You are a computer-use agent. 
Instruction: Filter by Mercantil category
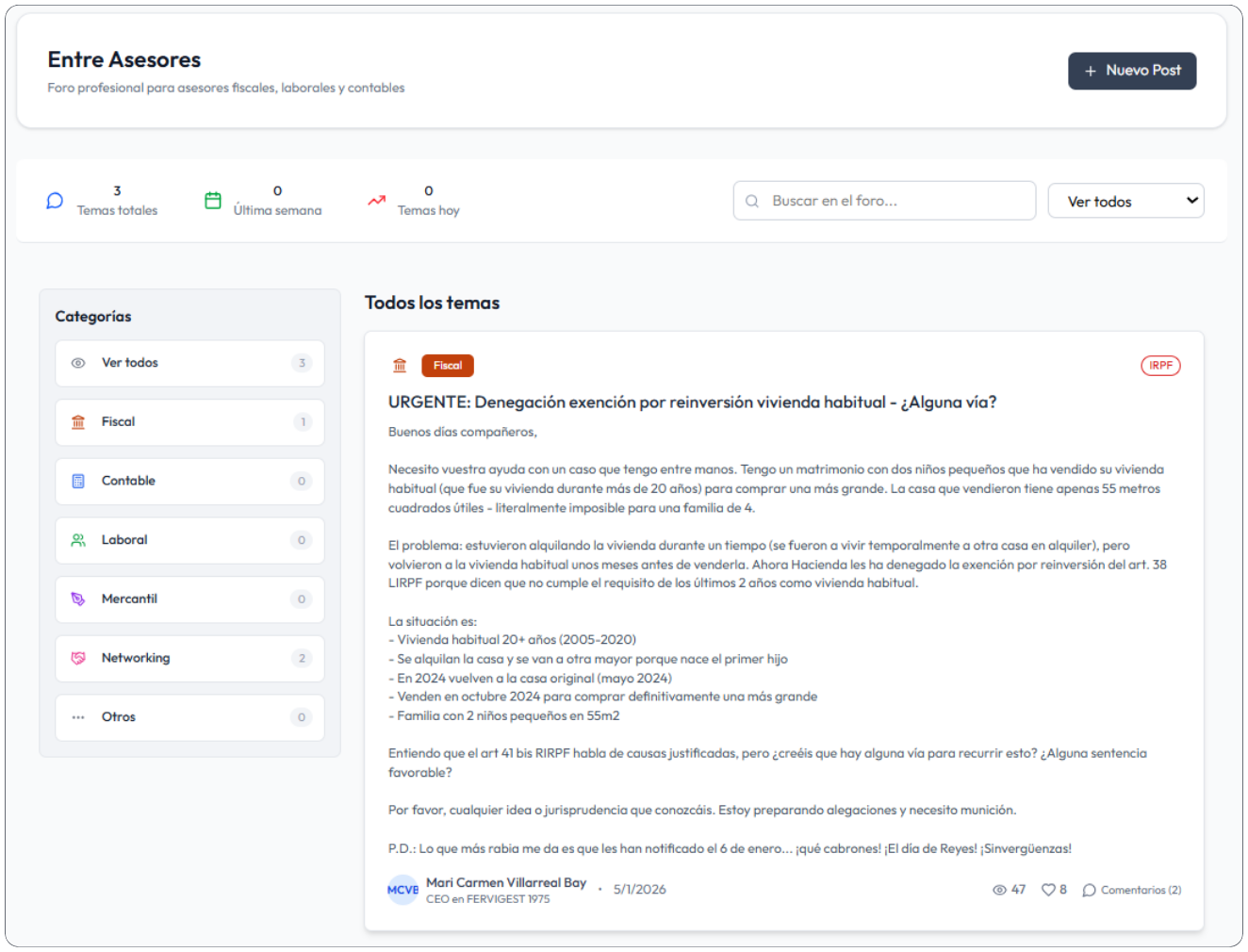tap(189, 599)
